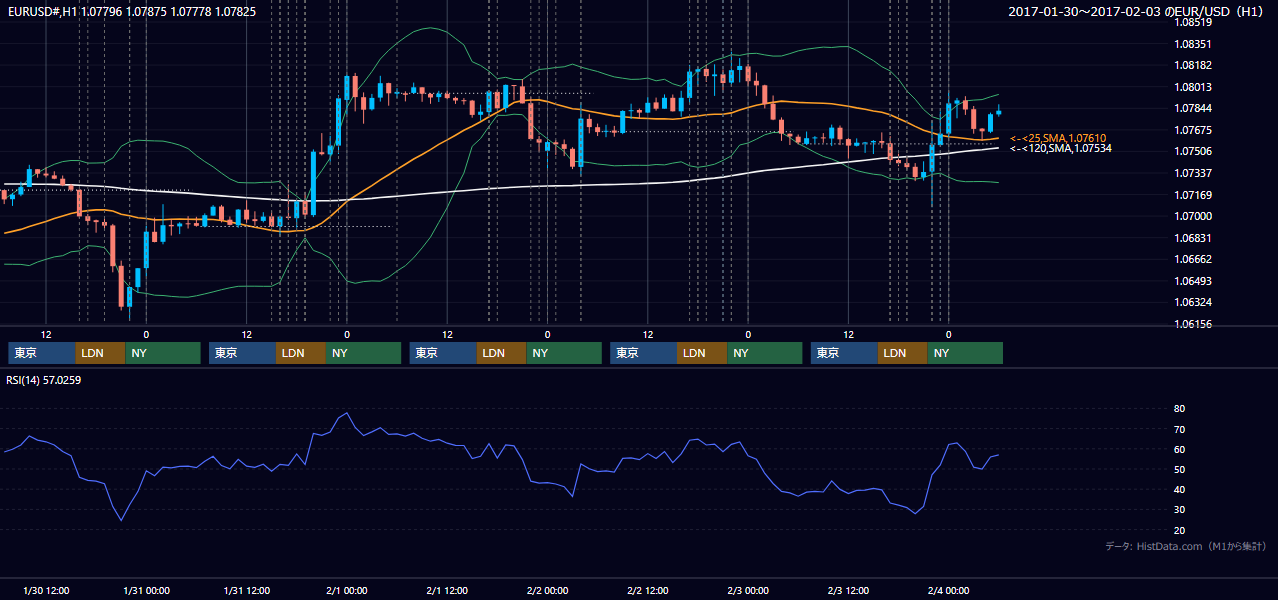
Task: Click the 2/2 00:00 time axis label
Action: (x=547, y=590)
